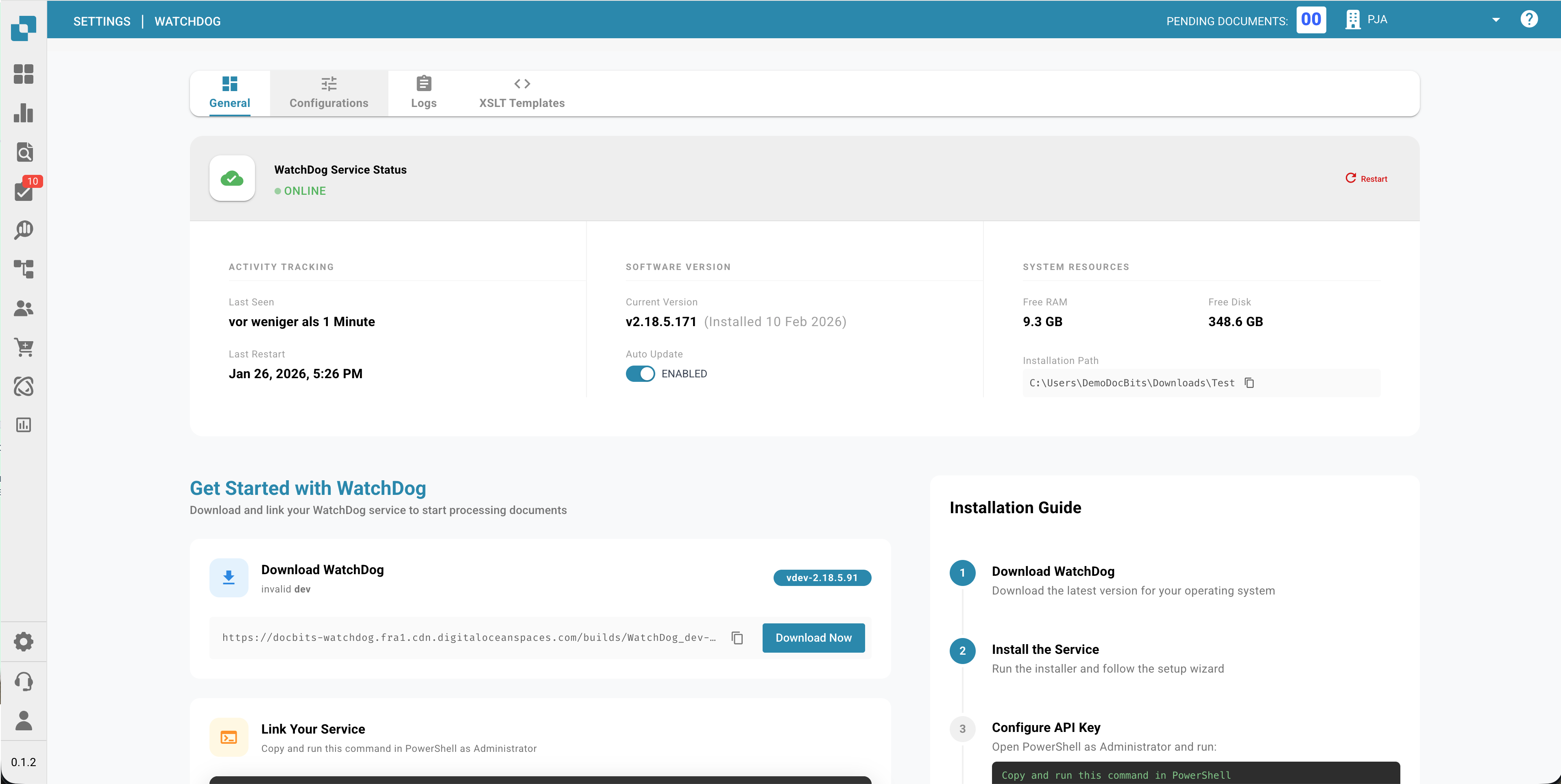Image resolution: width=1561 pixels, height=784 pixels.
Task: Switch to the Configurations tab
Action: [329, 93]
